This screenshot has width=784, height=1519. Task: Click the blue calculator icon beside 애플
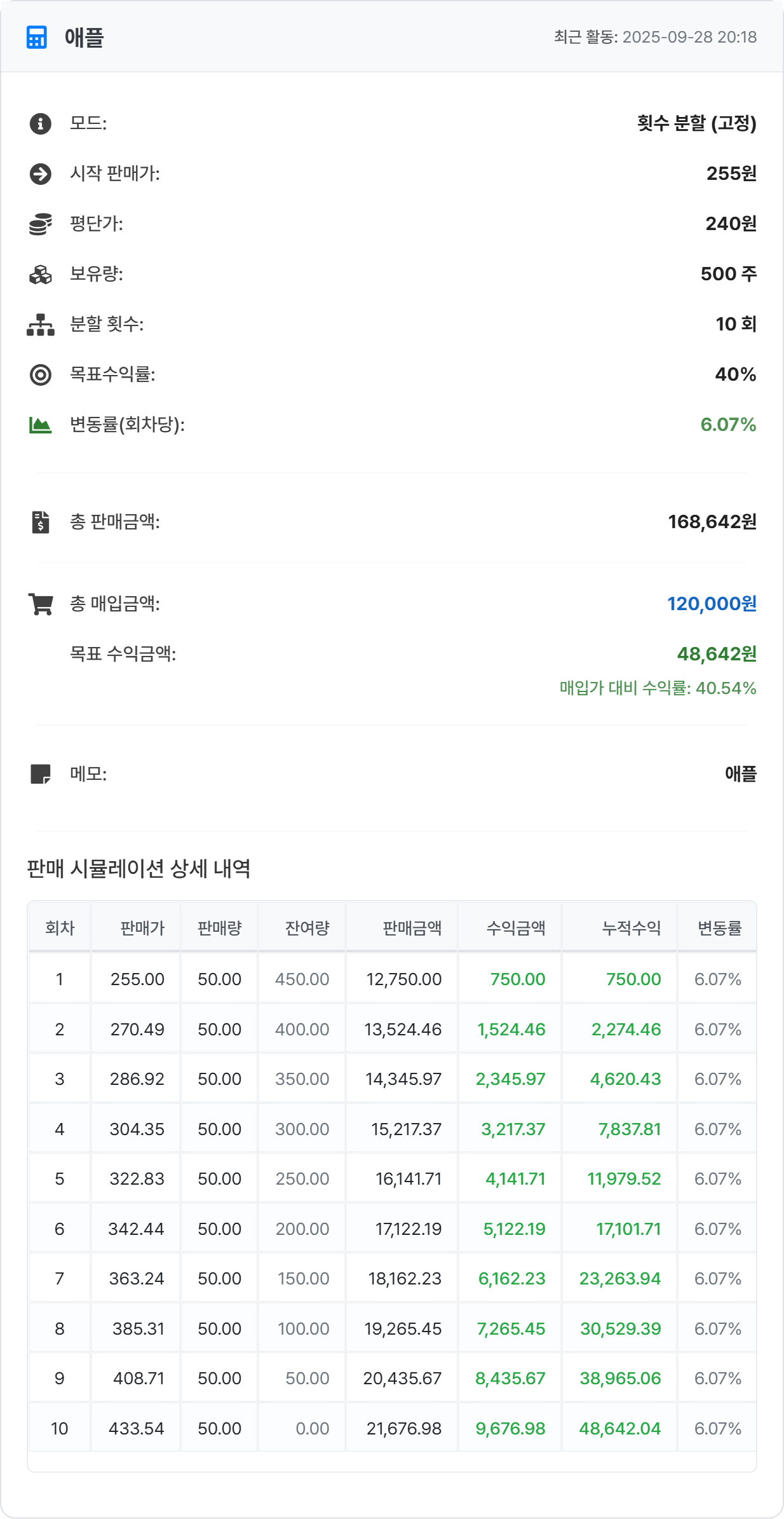37,37
